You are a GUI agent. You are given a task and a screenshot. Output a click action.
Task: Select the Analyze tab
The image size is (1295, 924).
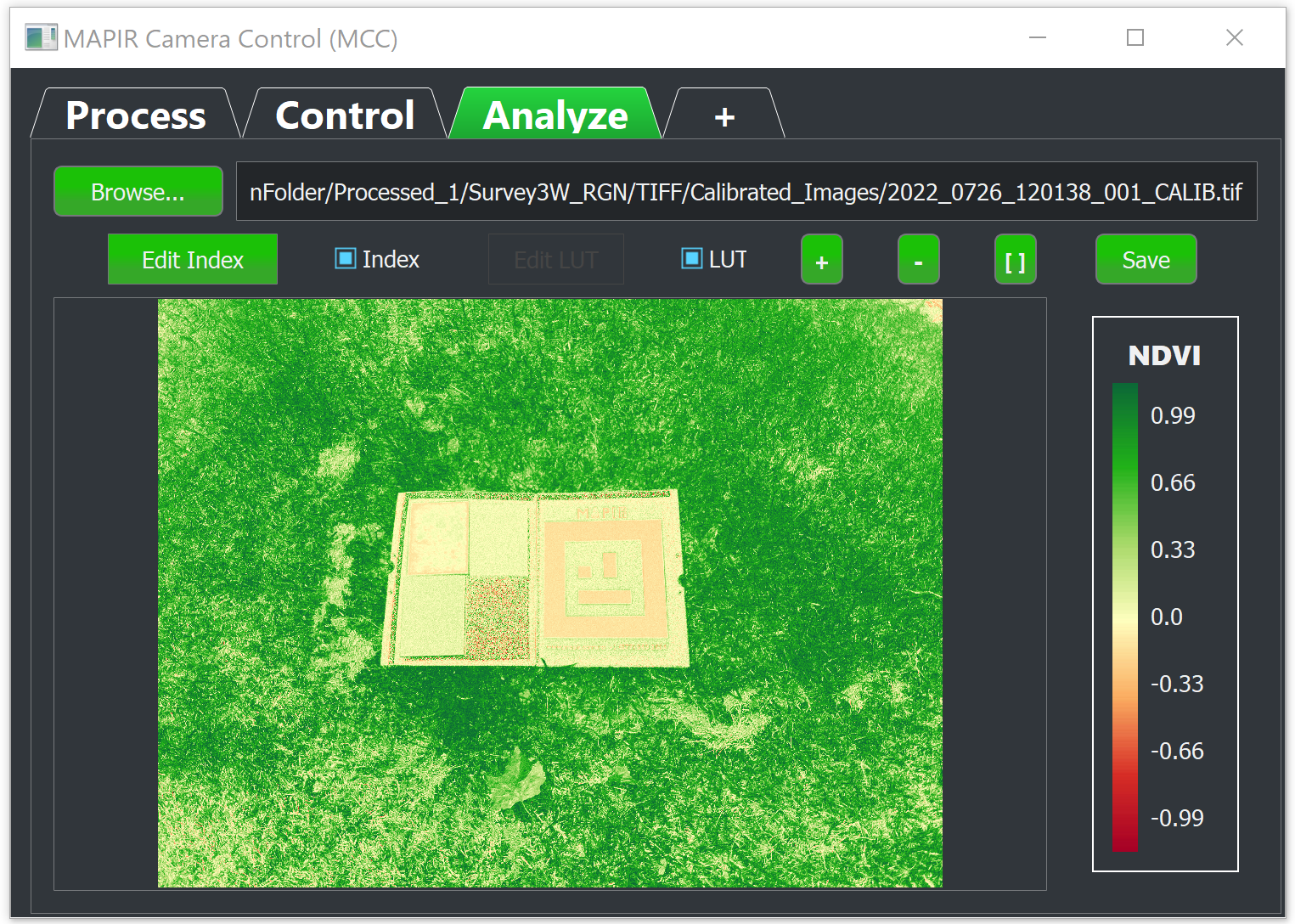pyautogui.click(x=555, y=115)
